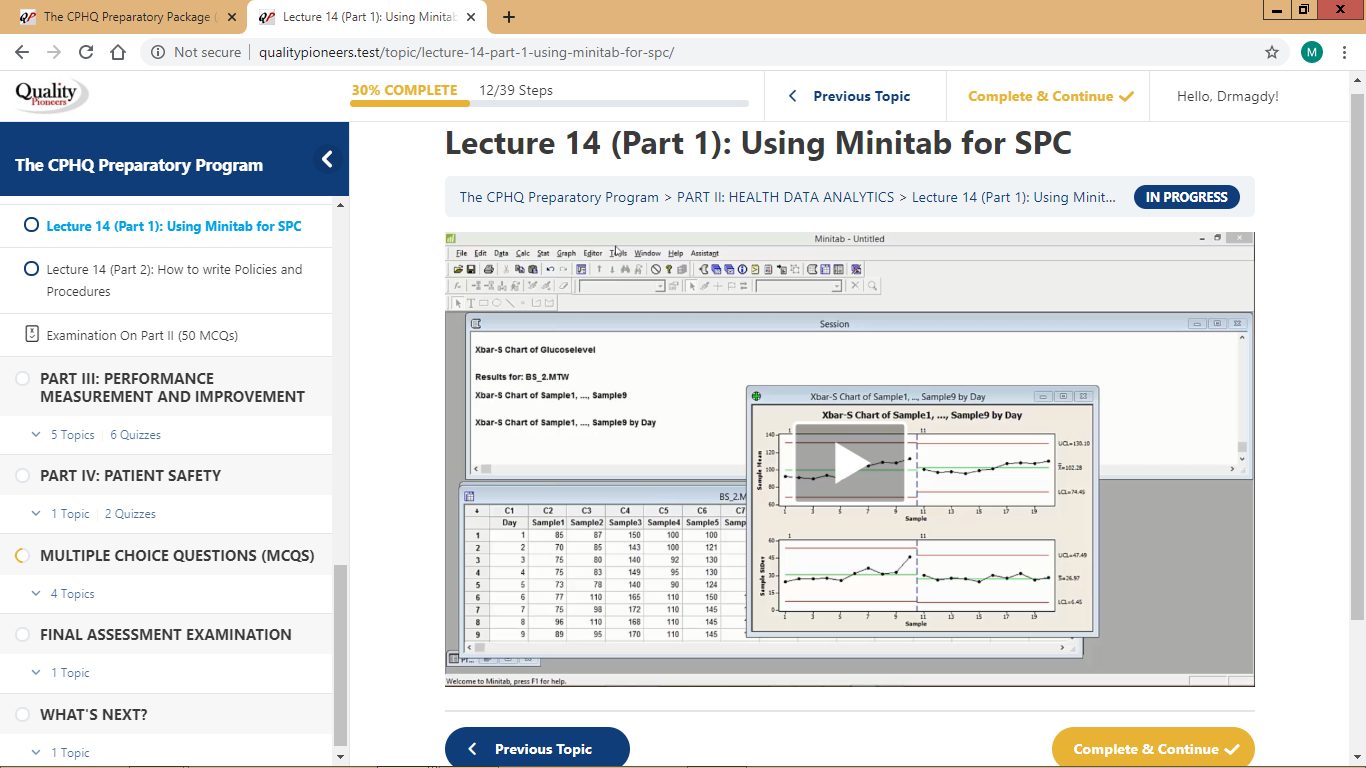Open The CPHQ Preparatory Program breadcrumb link
1366x768 pixels.
coord(559,197)
